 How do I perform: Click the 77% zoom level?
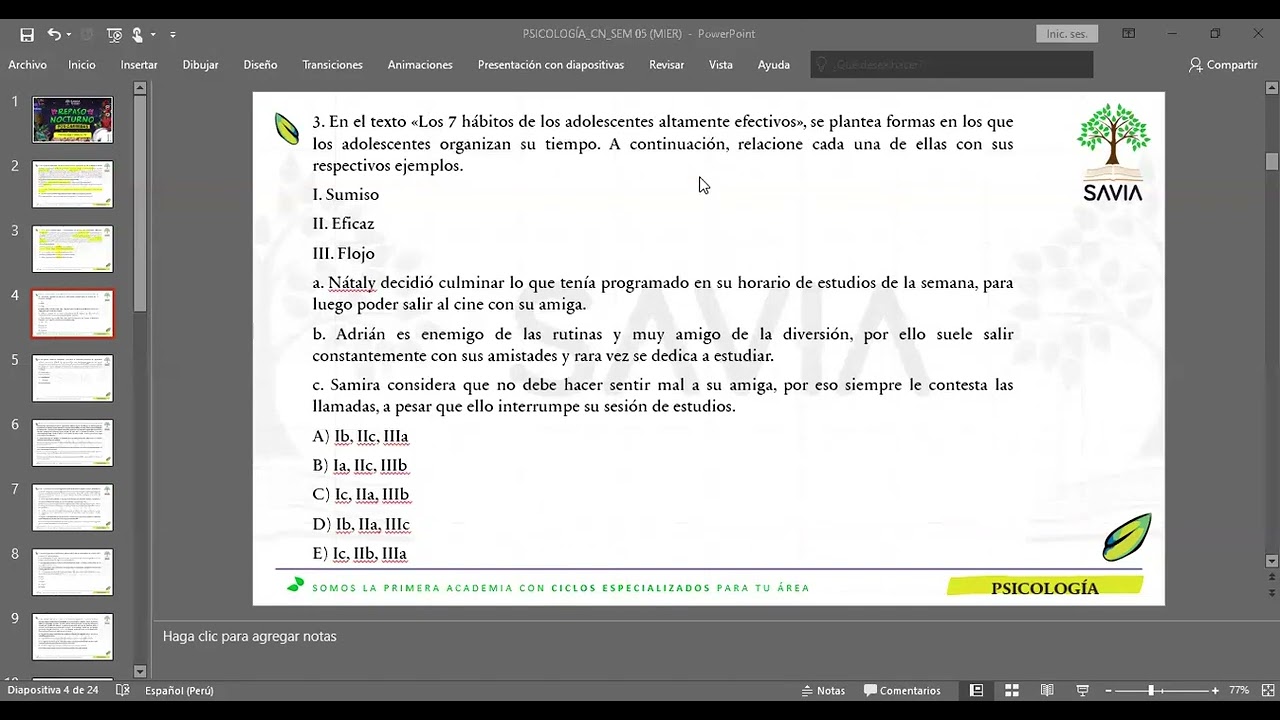(x=1239, y=690)
